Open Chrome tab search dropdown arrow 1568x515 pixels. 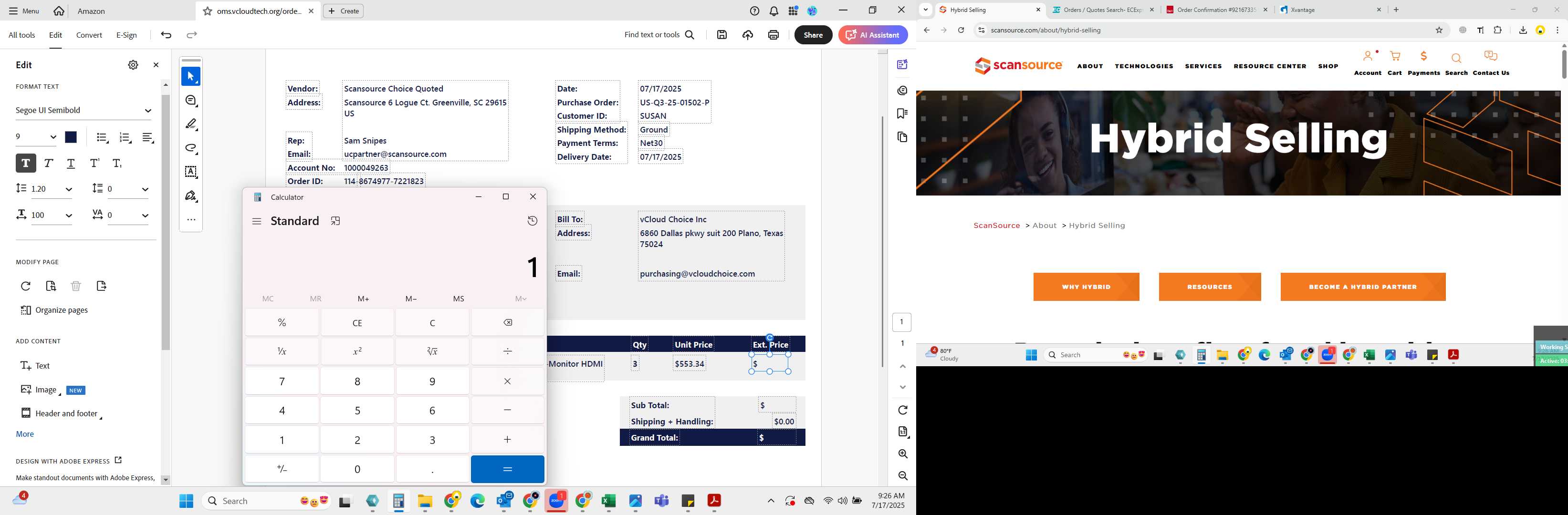point(926,10)
